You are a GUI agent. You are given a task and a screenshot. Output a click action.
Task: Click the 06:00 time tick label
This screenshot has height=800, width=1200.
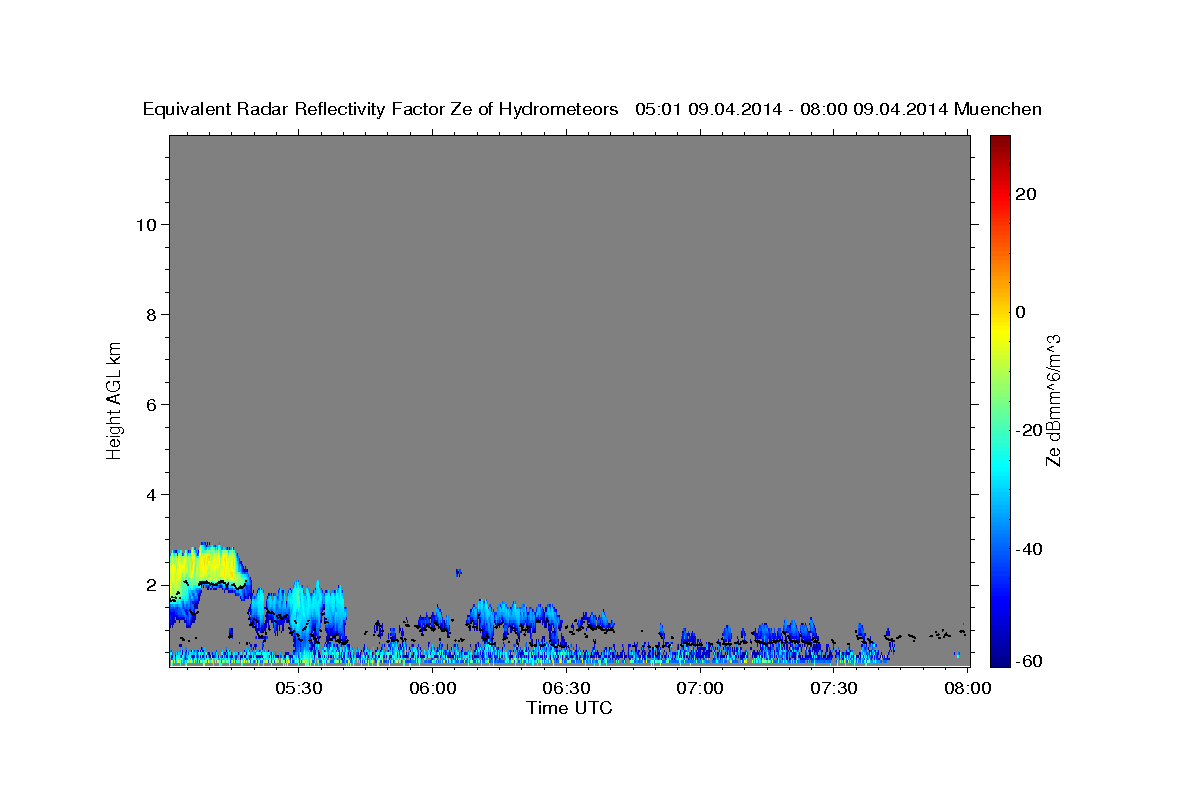[x=432, y=688]
